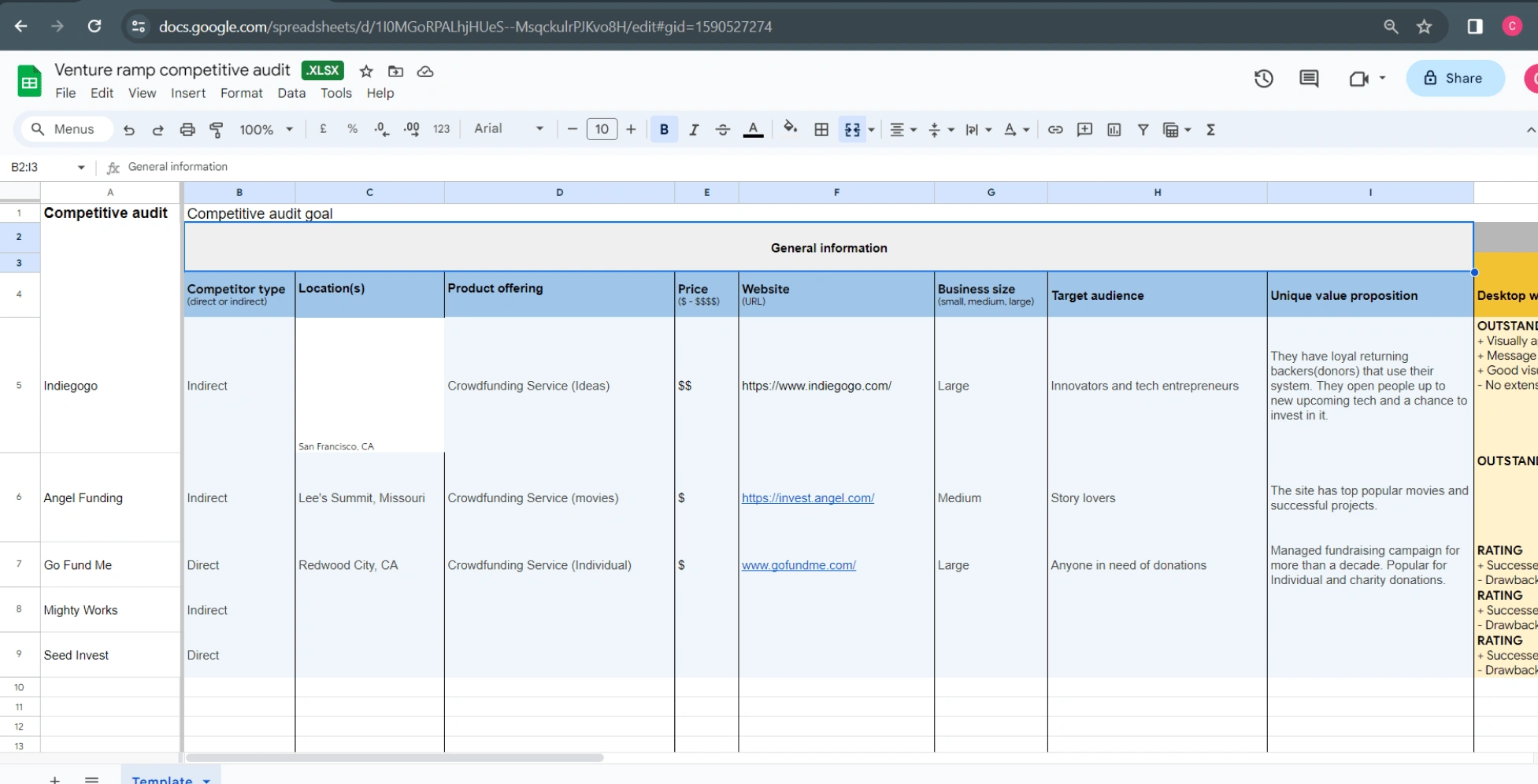Click the Share button
Viewport: 1538px width, 784px height.
(x=1455, y=78)
